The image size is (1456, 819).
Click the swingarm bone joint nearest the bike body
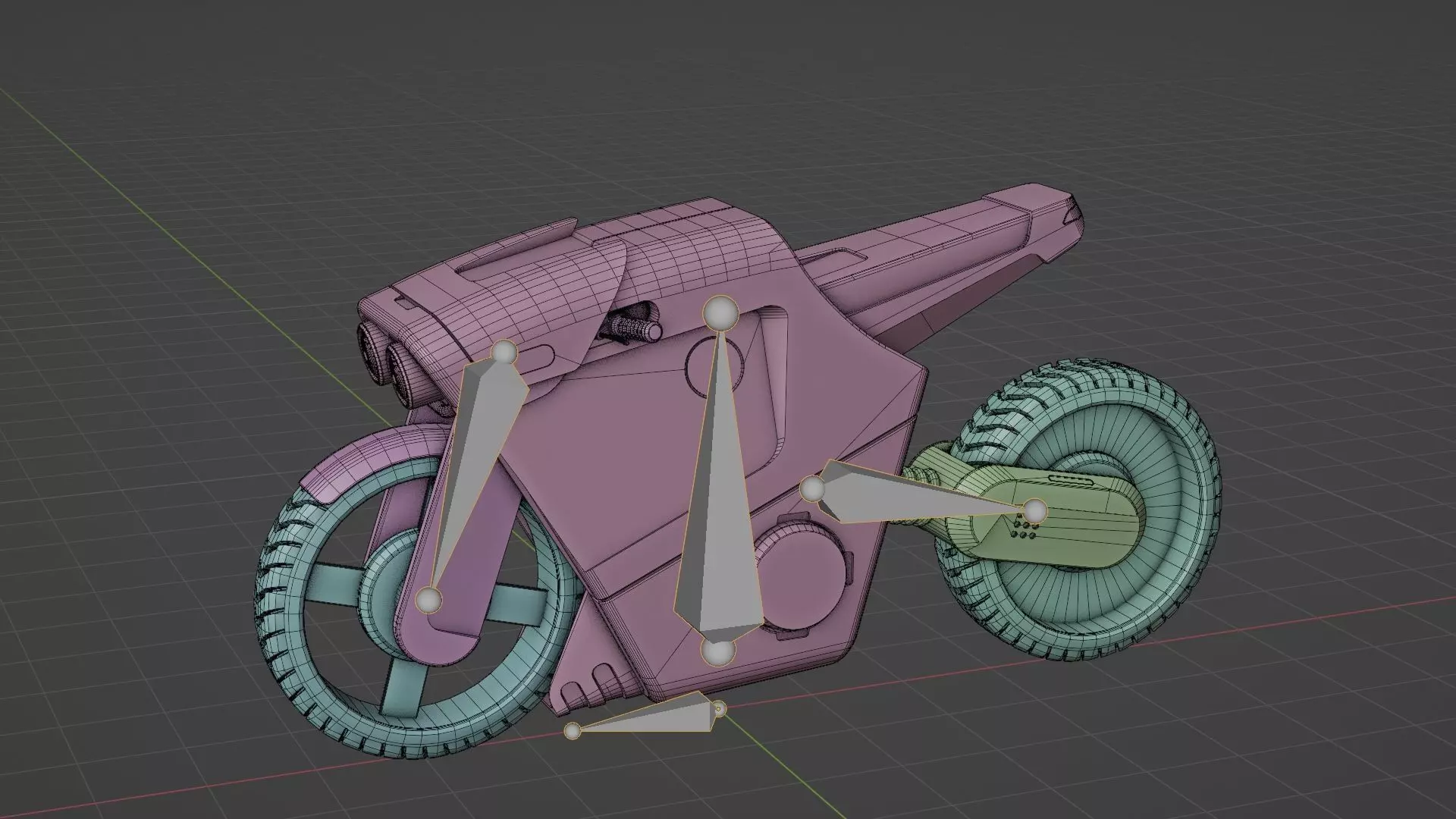click(813, 489)
